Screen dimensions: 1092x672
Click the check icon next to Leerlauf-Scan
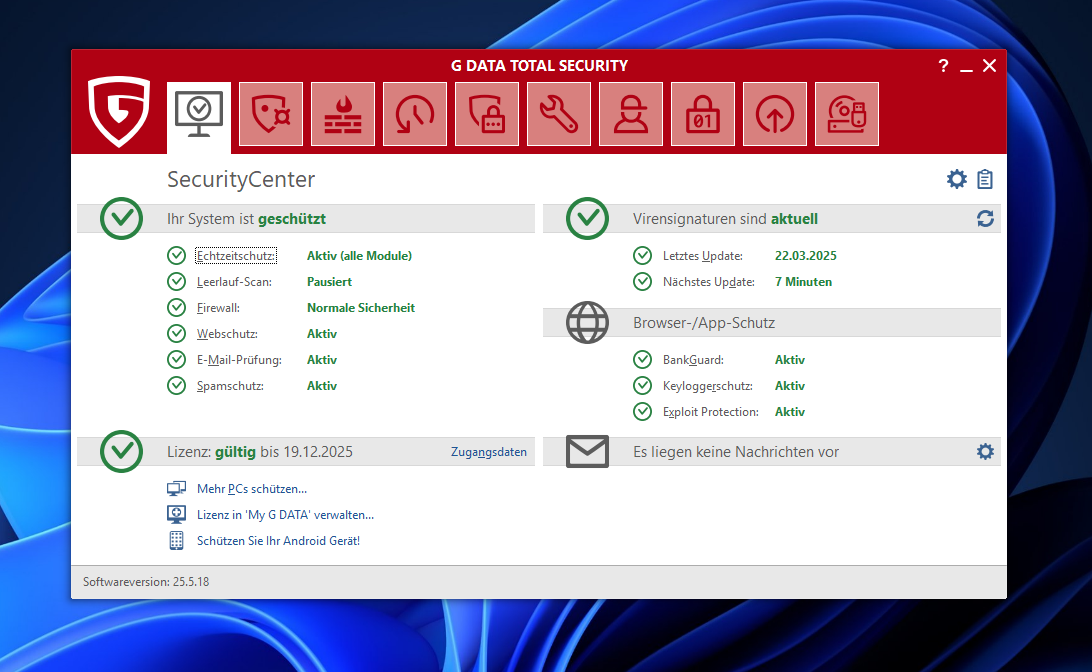176,281
